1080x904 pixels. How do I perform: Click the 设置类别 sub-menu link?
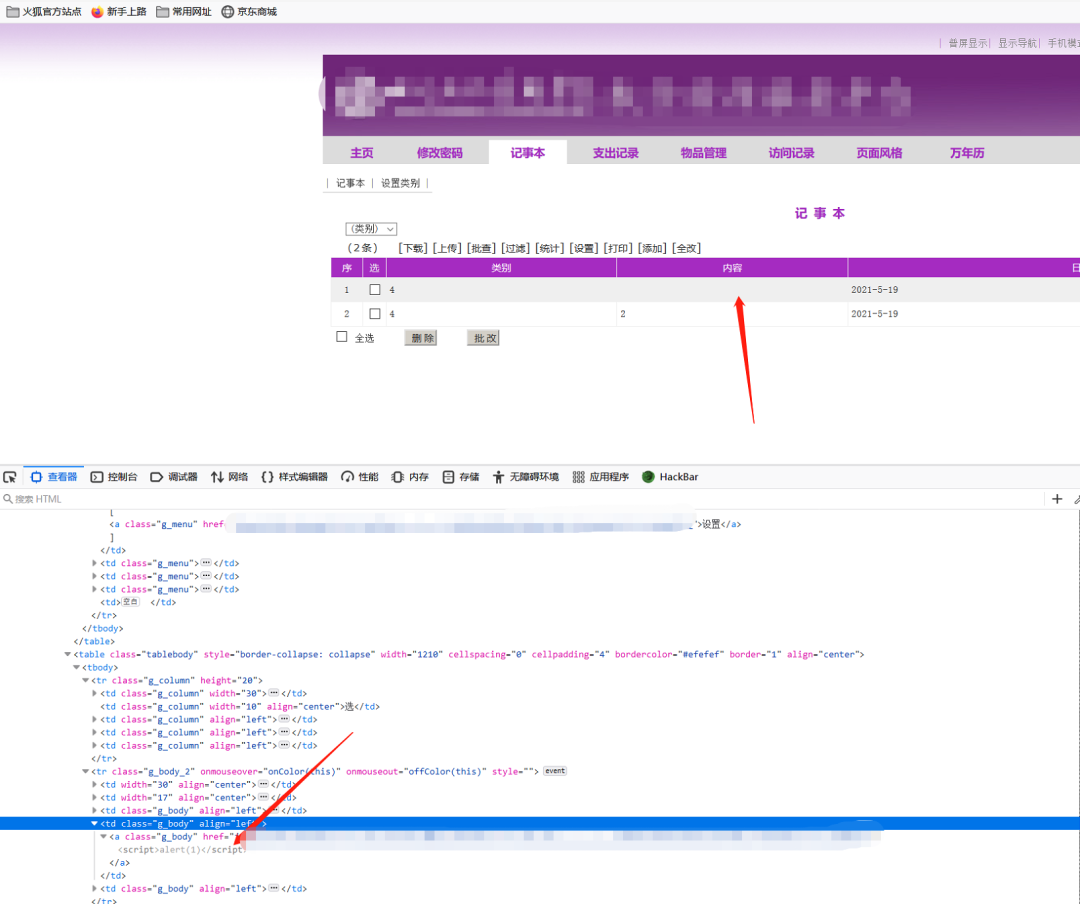(x=400, y=183)
